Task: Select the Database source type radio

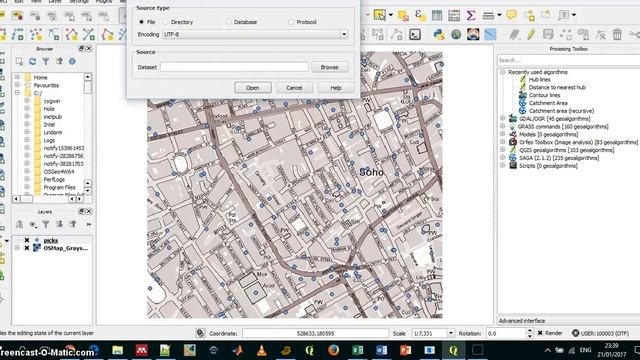Action: point(228,22)
